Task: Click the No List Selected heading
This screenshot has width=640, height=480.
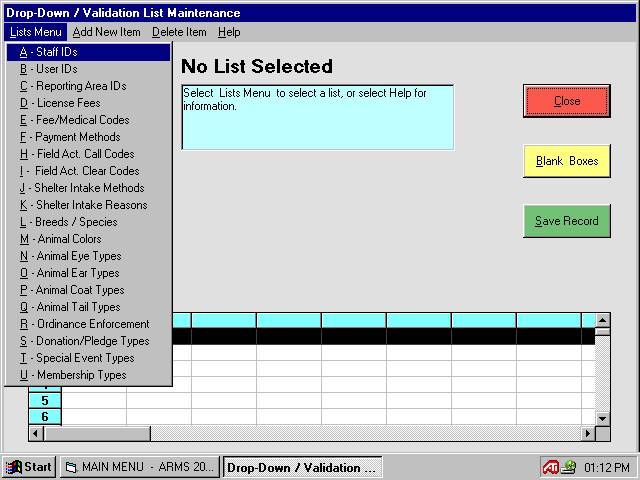Action: 257,66
